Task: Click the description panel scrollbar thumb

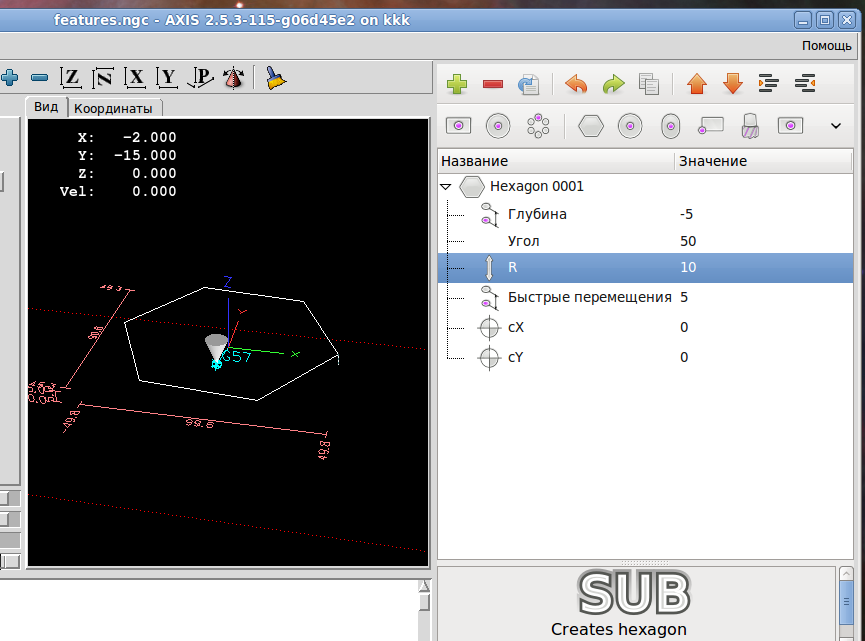Action: (x=846, y=601)
